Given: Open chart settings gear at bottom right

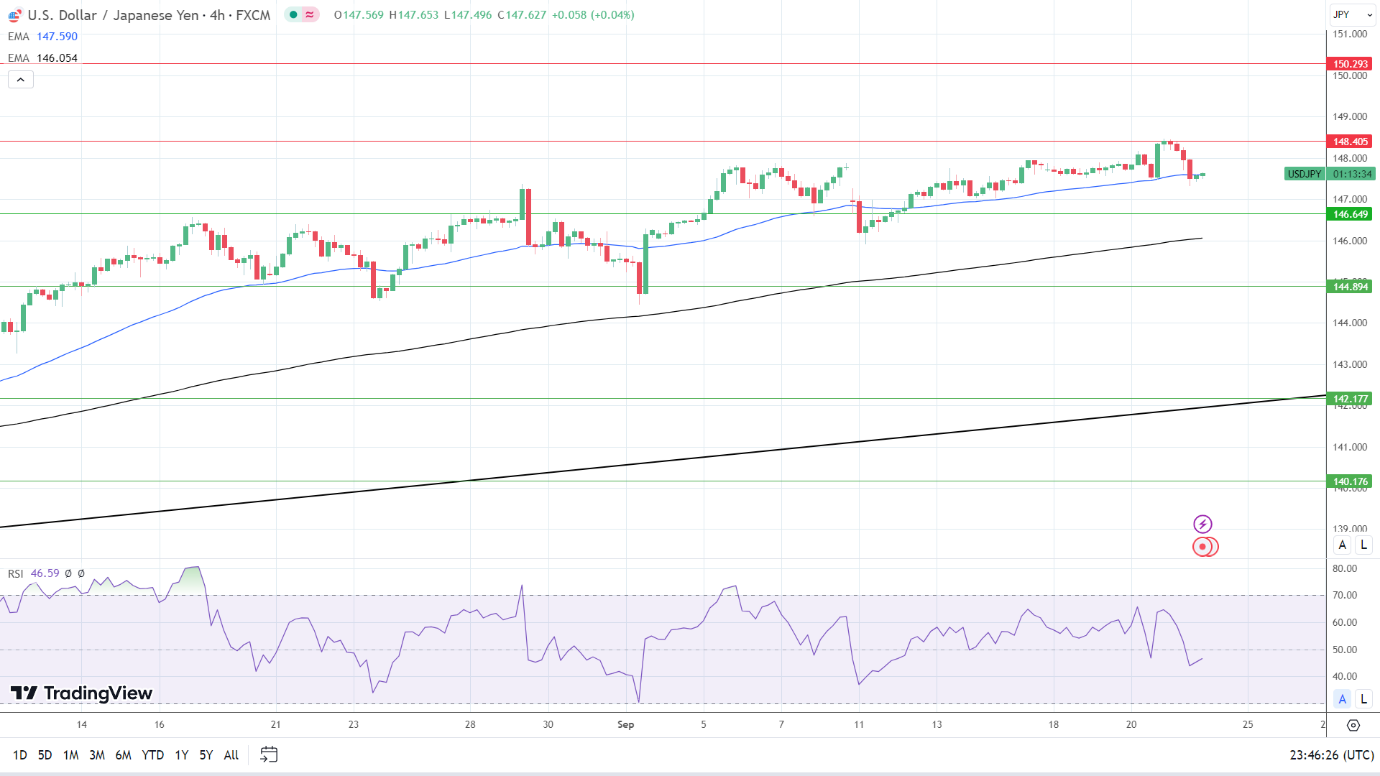Looking at the screenshot, I should pos(1353,725).
